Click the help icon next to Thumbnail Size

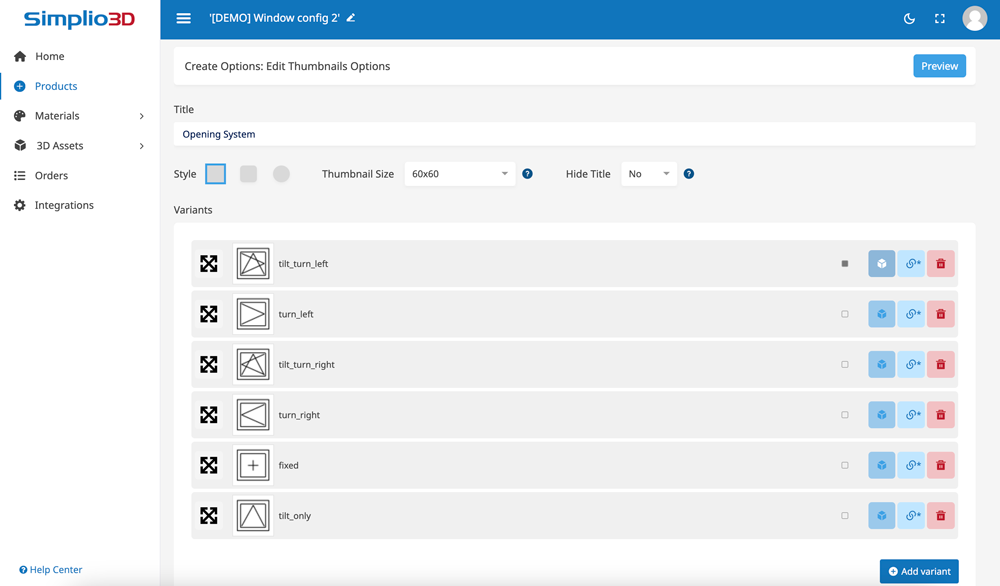click(527, 174)
